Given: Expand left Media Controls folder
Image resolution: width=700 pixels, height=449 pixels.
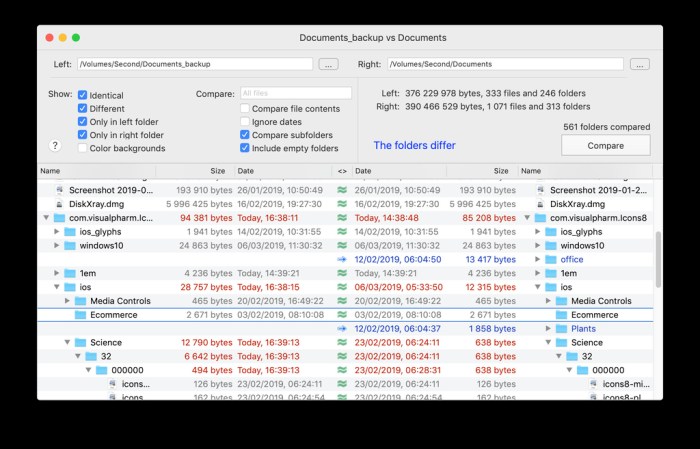Looking at the screenshot, I should coord(67,301).
